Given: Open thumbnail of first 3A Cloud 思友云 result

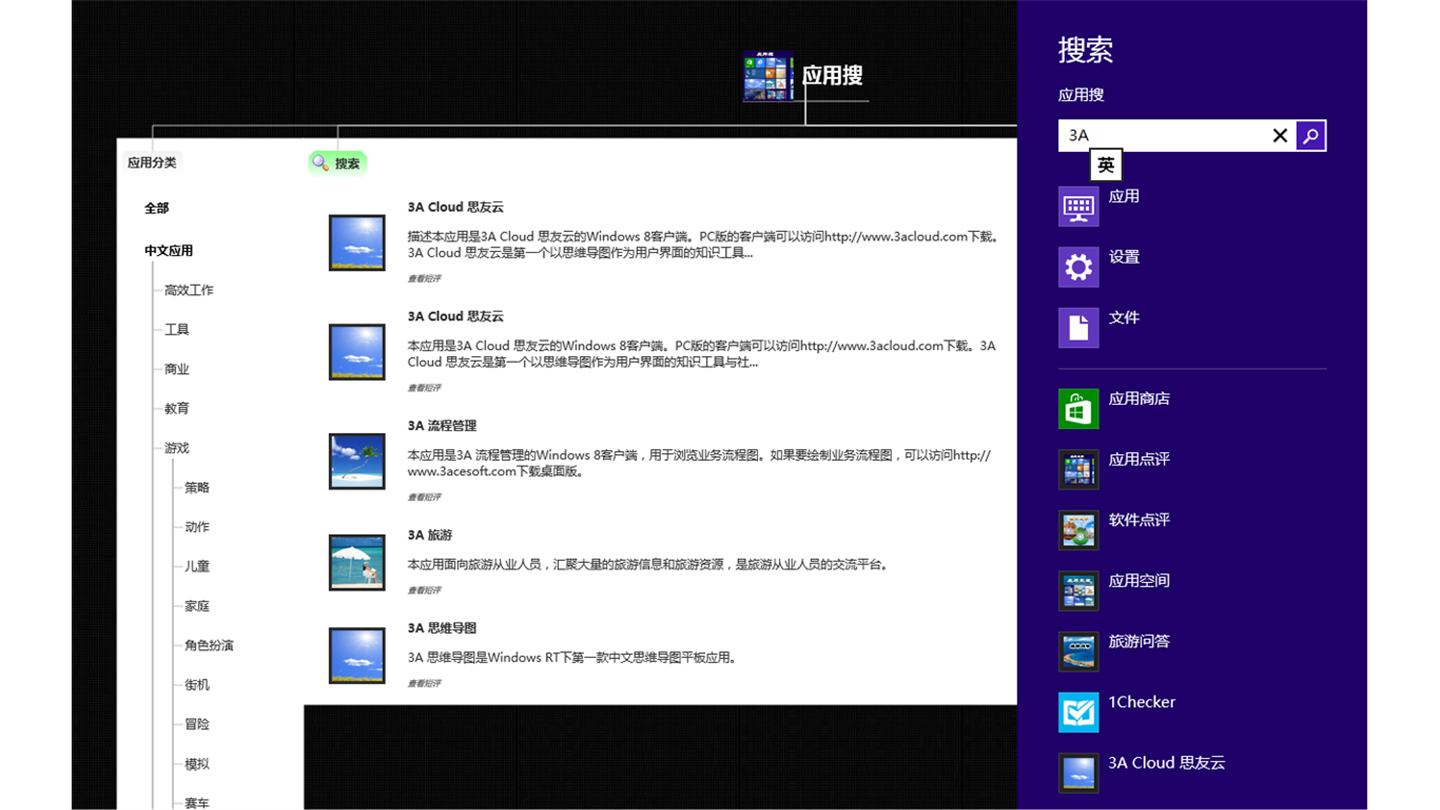Looking at the screenshot, I should tap(357, 243).
